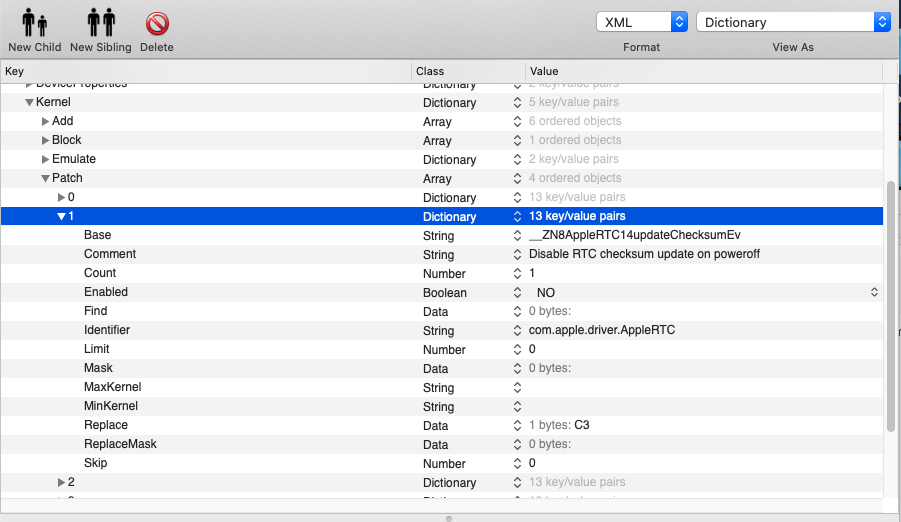Open class stepper for Replace row
Screen dimensions: 901x522
pos(517,425)
